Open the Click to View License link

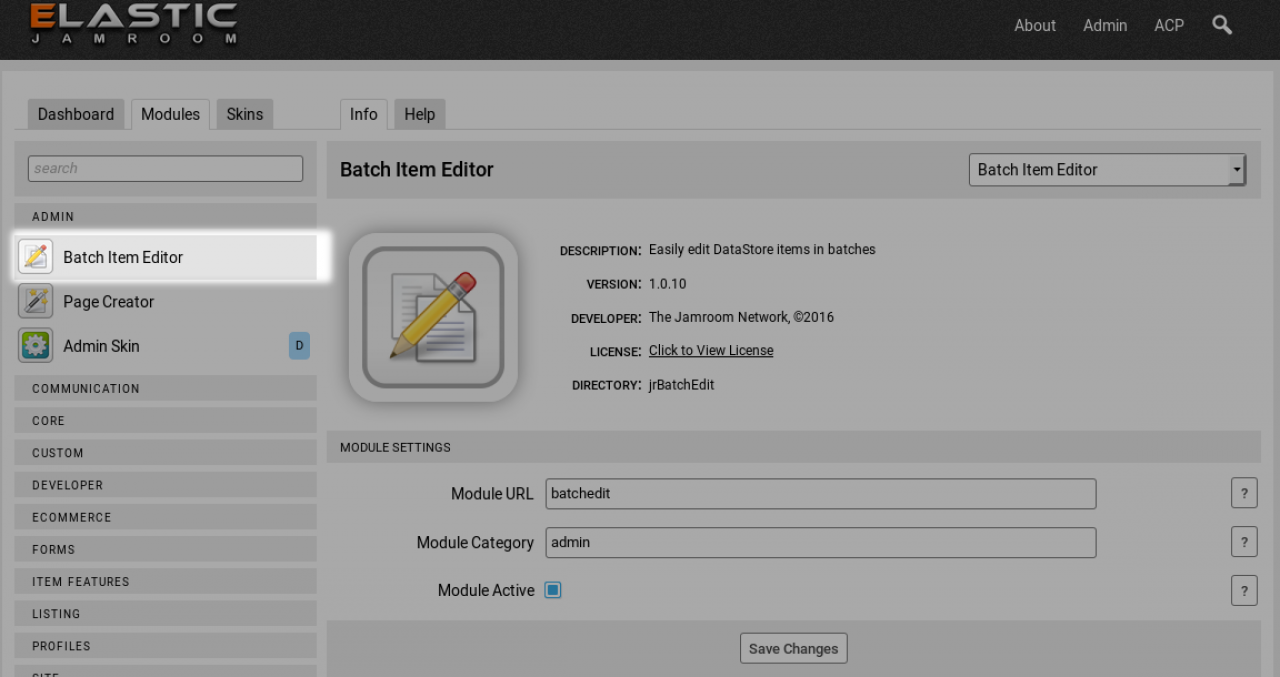pos(711,350)
